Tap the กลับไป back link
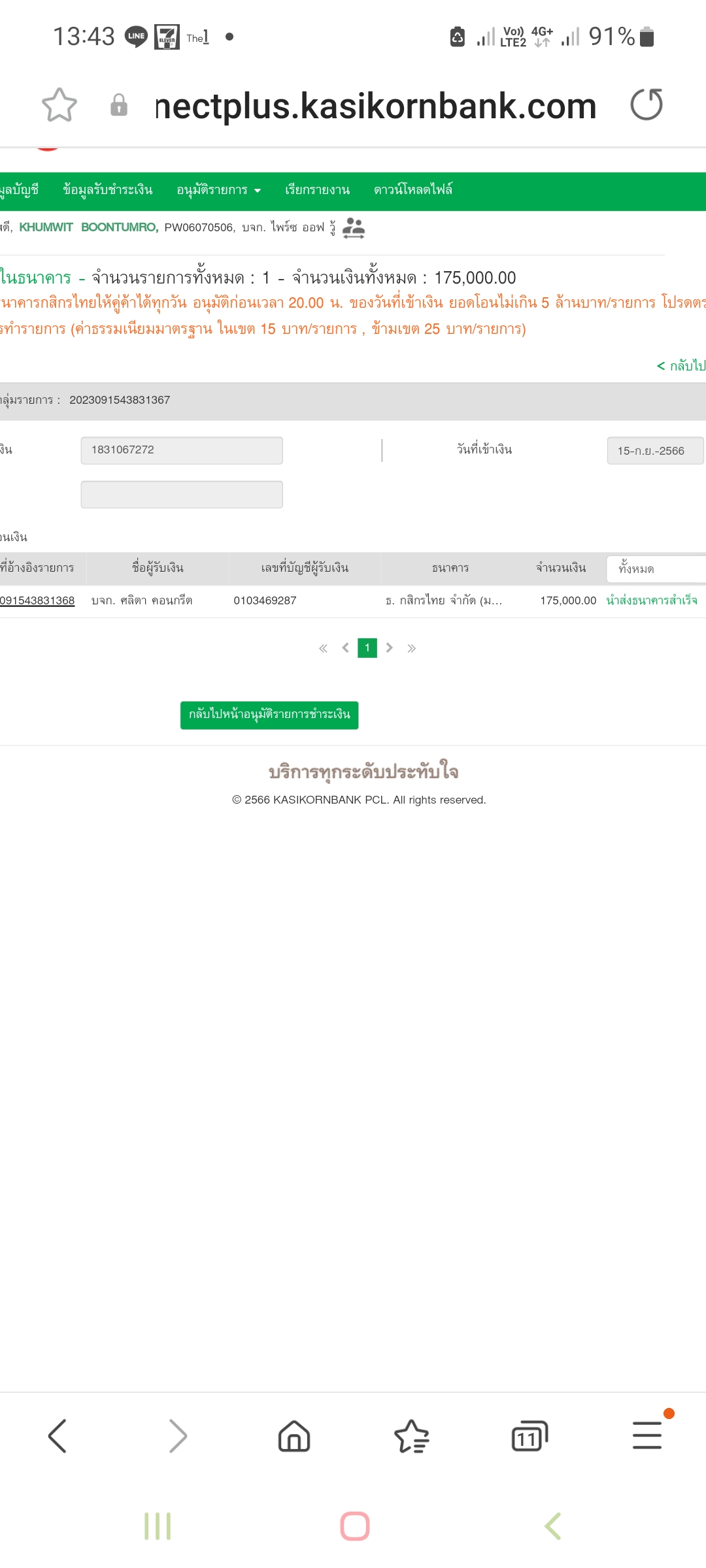The image size is (706, 1568). point(681,365)
